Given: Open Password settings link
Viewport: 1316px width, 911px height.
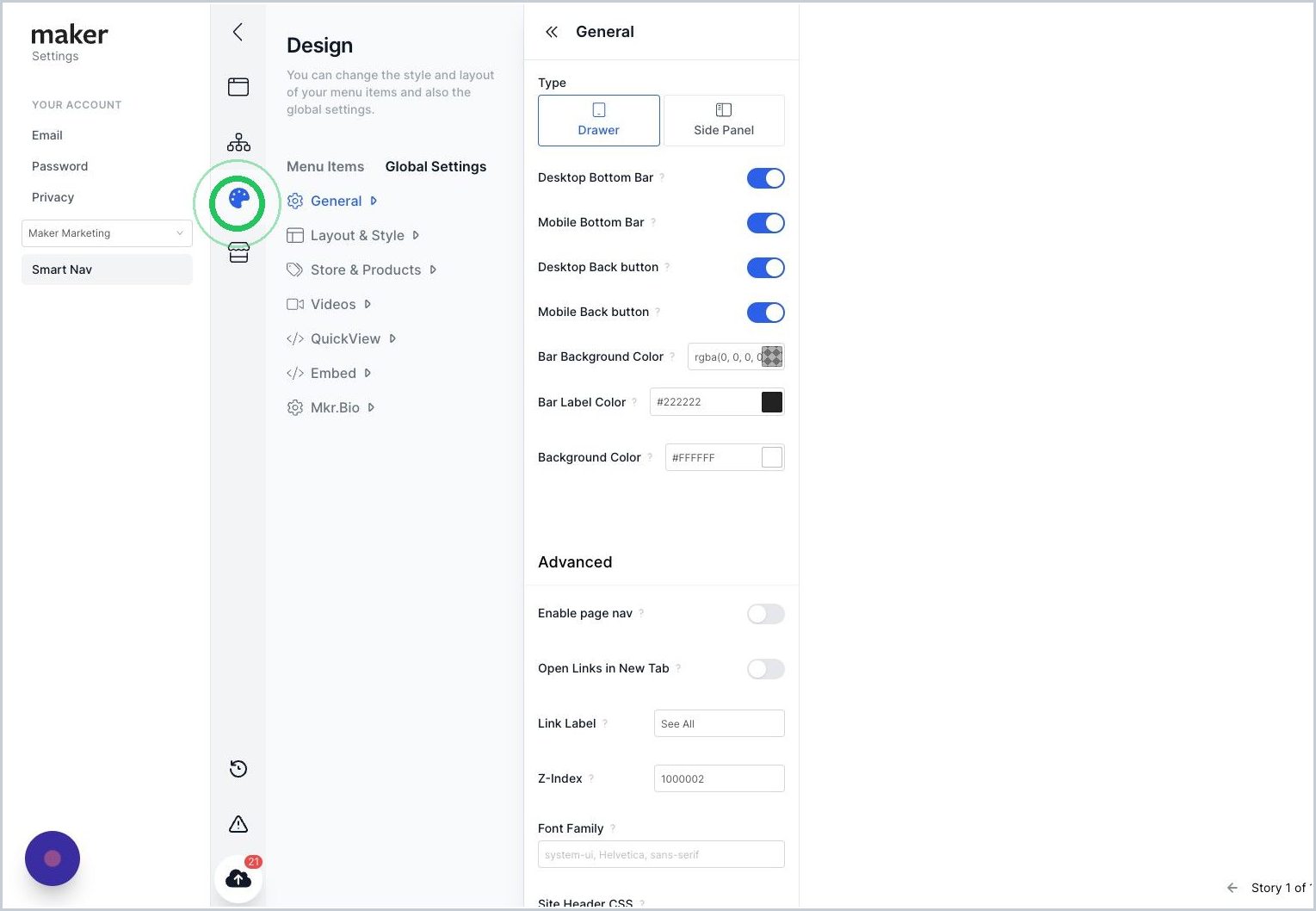Looking at the screenshot, I should coord(60,166).
